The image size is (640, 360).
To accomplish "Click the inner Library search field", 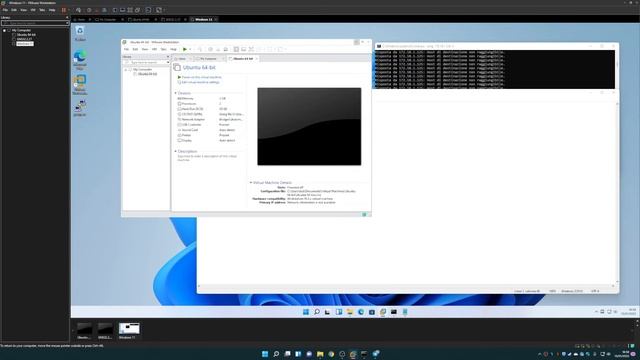I will tap(146, 62).
